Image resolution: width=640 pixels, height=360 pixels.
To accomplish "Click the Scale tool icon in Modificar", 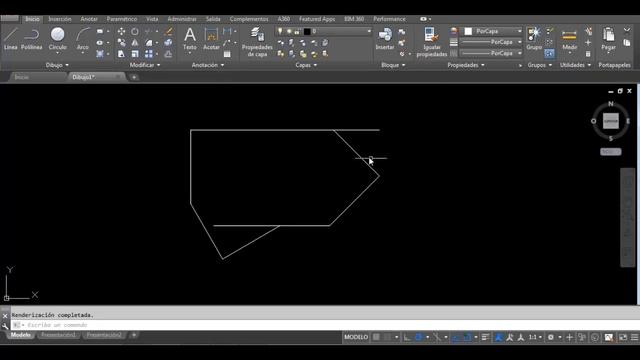I will (x=135, y=54).
